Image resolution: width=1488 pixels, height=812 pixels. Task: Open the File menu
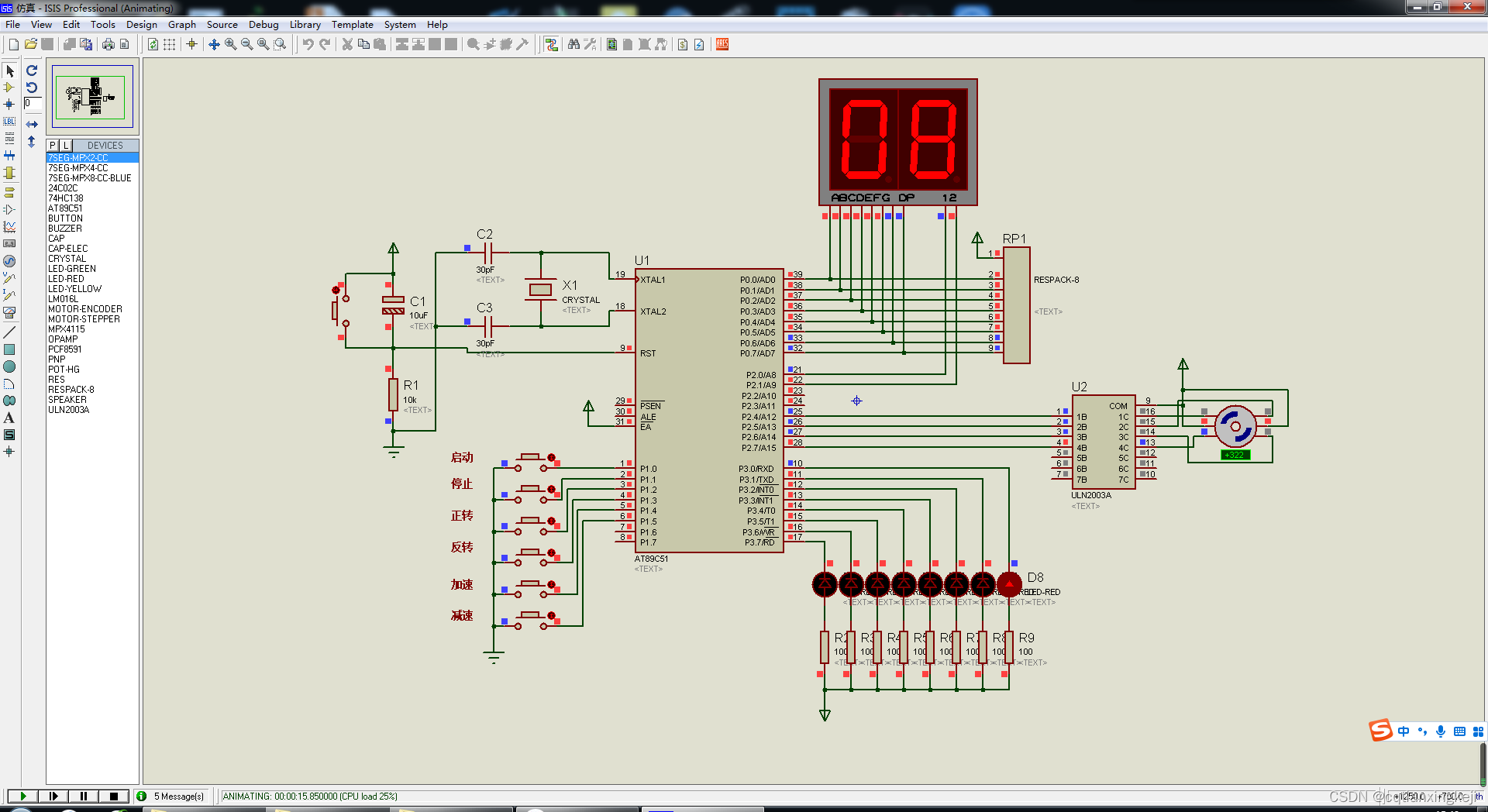[12, 25]
